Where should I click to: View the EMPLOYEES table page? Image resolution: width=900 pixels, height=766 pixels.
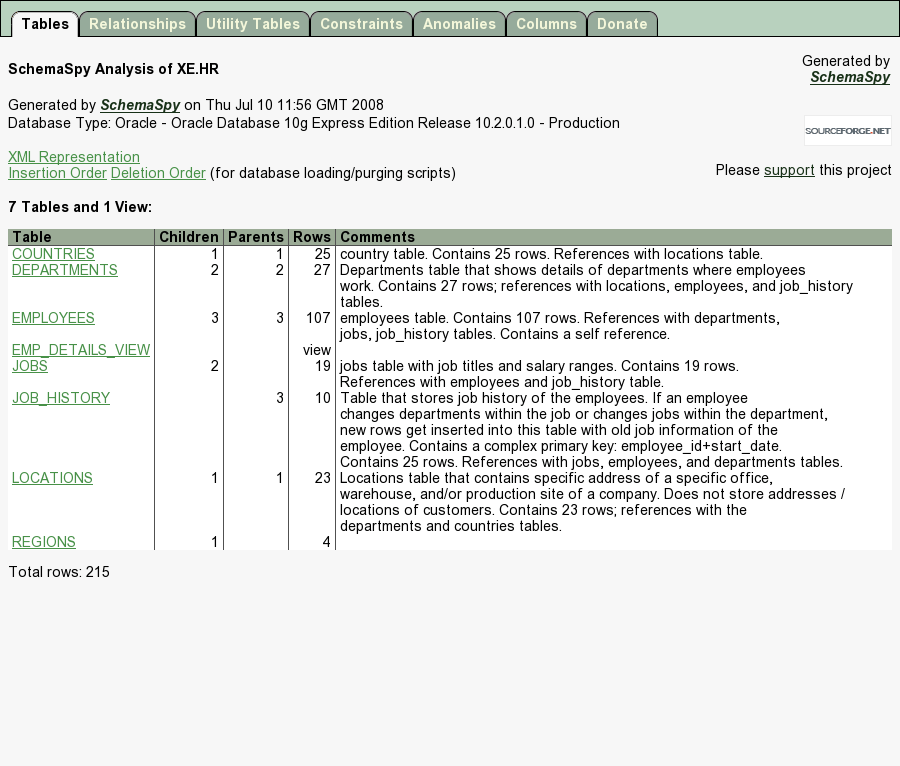[53, 318]
